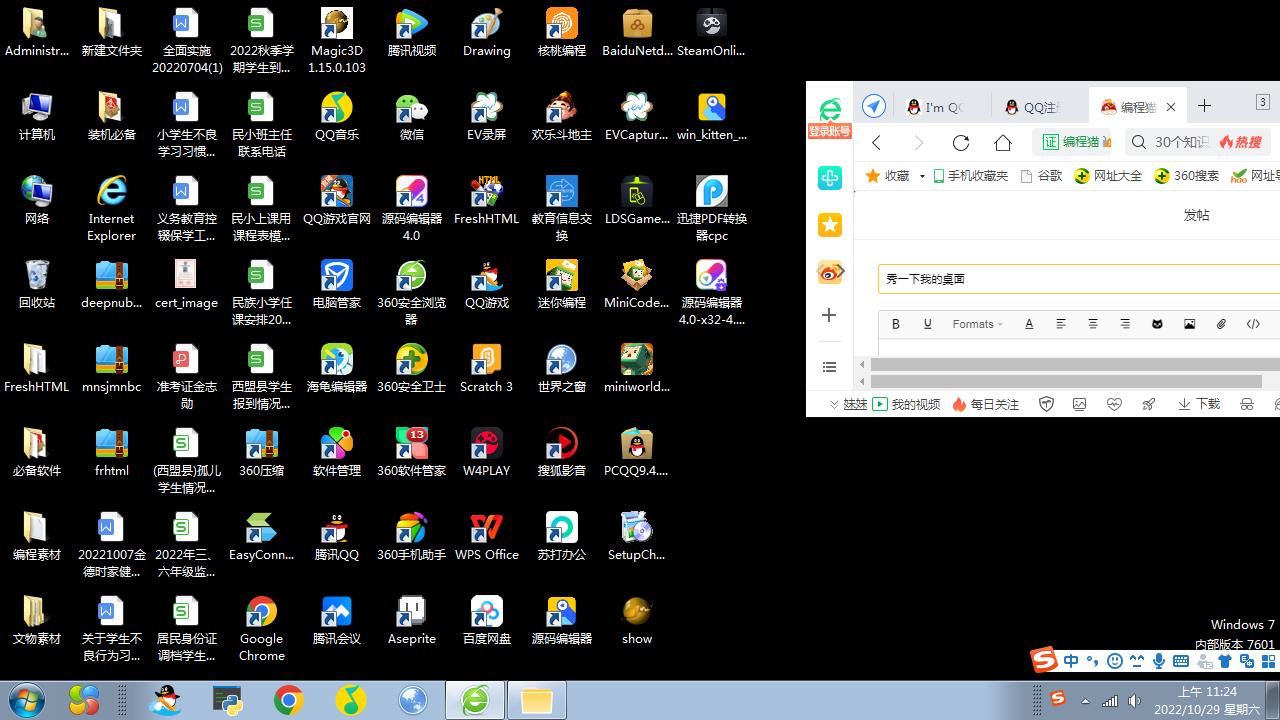Open the 谷歌 bookmark
Viewport: 1280px width, 720px height.
click(x=1041, y=176)
